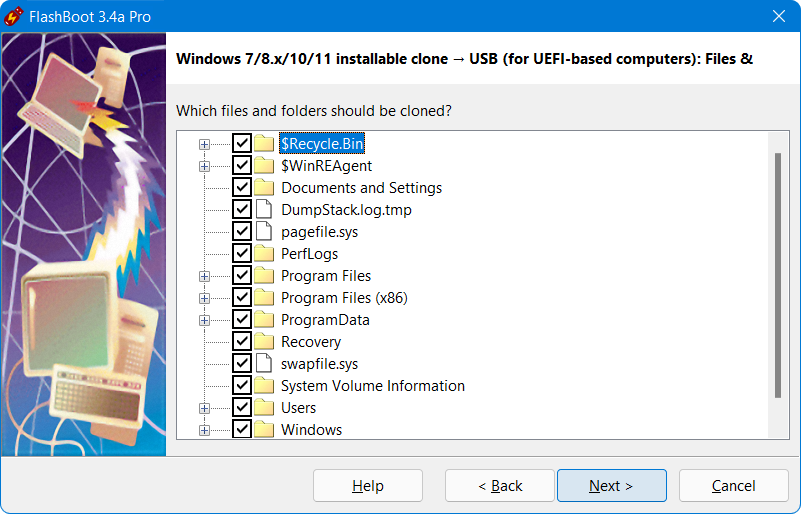Click the swapfile.sys file icon

[264, 363]
